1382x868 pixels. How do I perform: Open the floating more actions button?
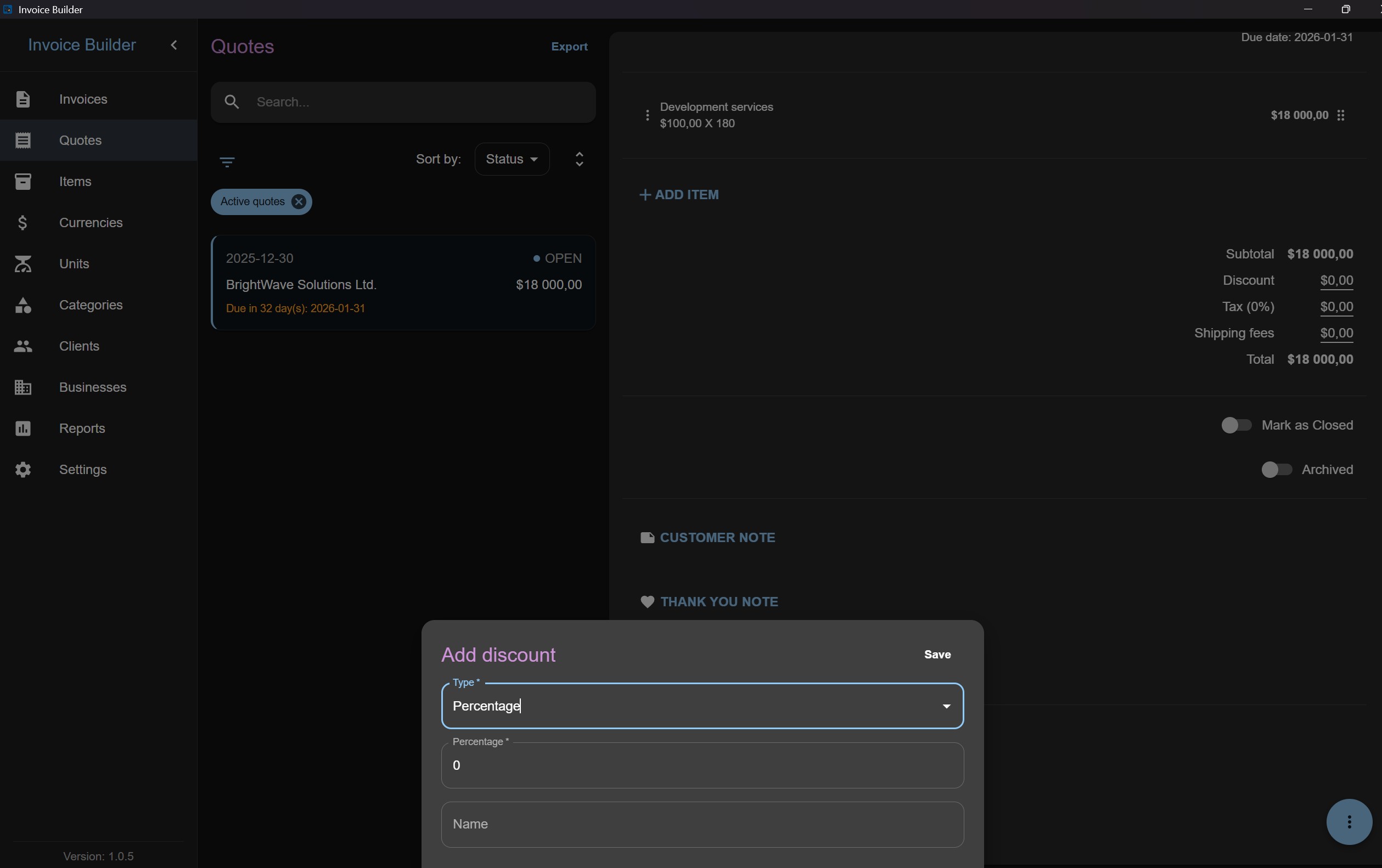click(1349, 821)
